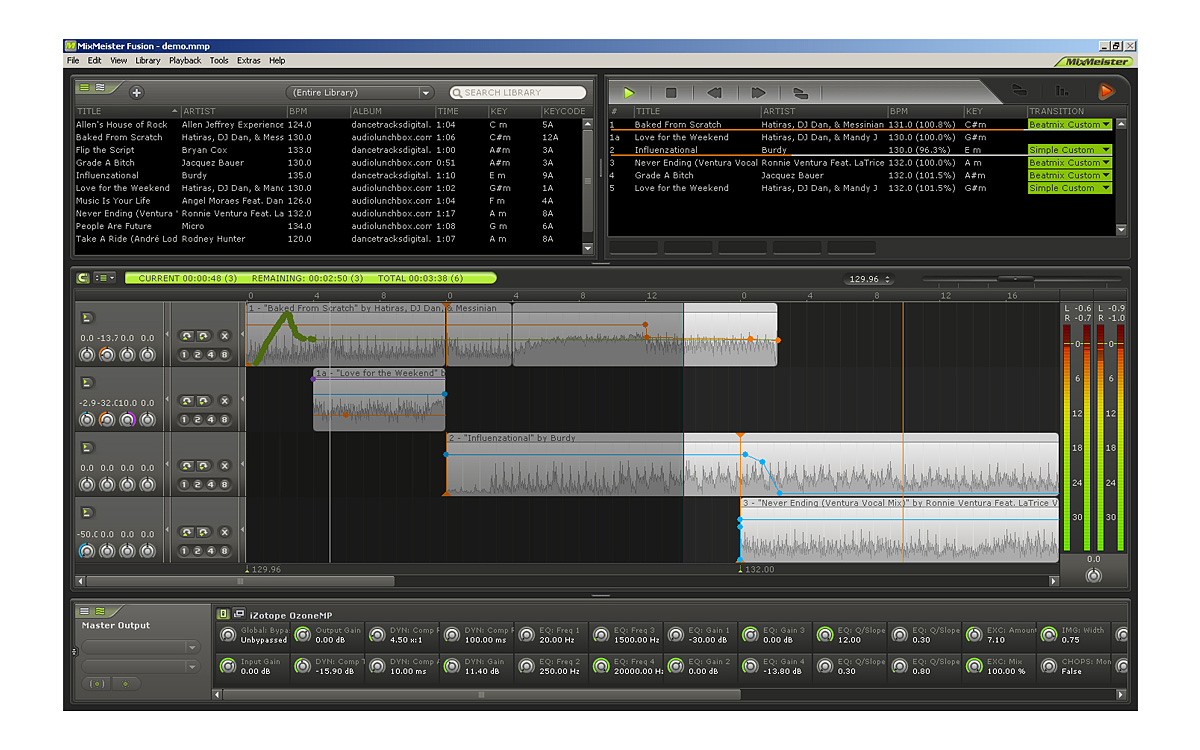
Task: Sort library by BPM column header
Action: click(317, 111)
